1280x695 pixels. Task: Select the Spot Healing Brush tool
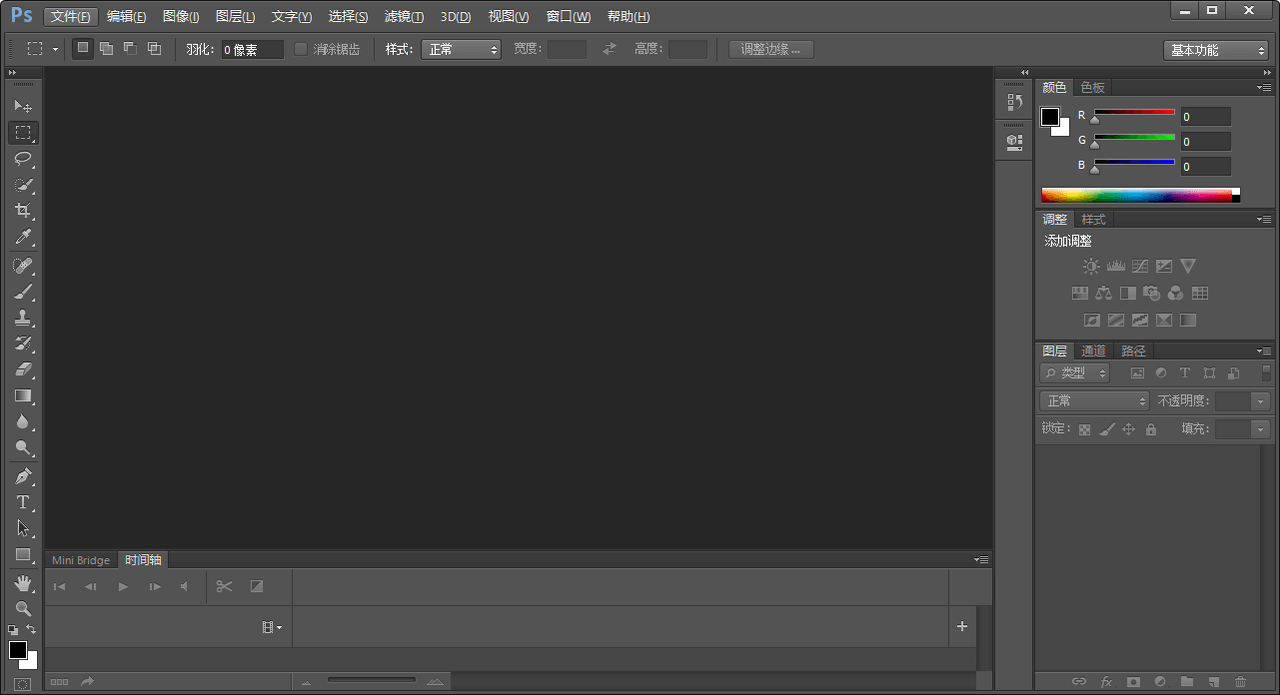[23, 266]
